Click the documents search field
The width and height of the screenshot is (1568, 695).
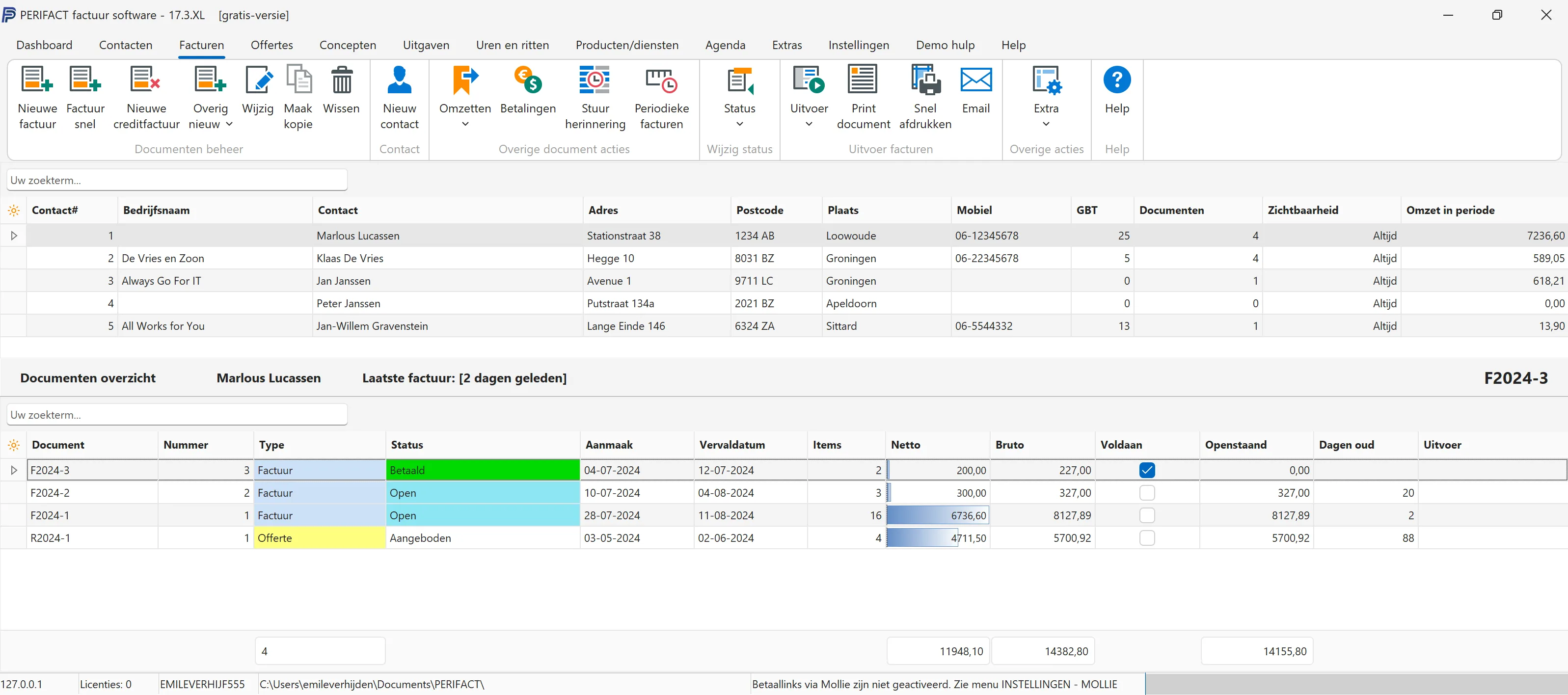[177, 415]
